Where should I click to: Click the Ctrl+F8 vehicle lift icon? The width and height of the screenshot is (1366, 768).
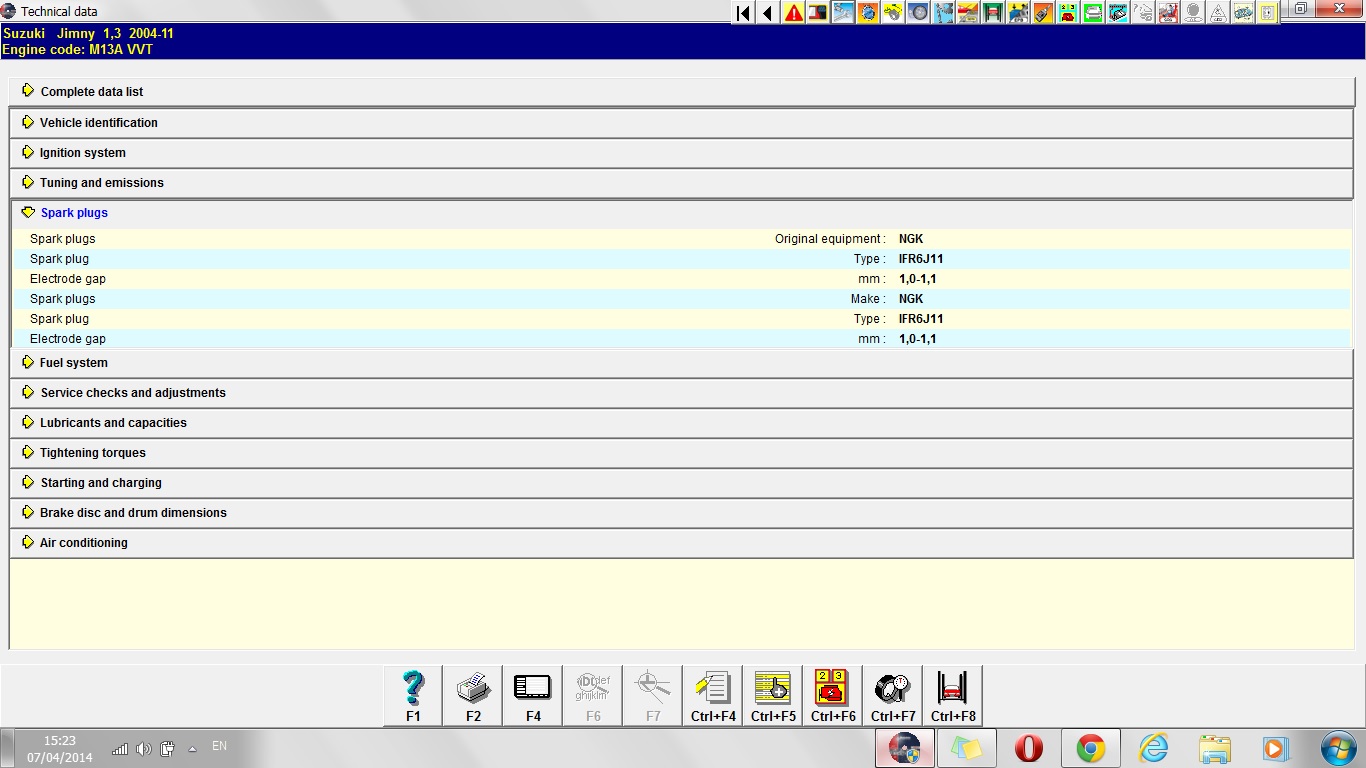(952, 695)
